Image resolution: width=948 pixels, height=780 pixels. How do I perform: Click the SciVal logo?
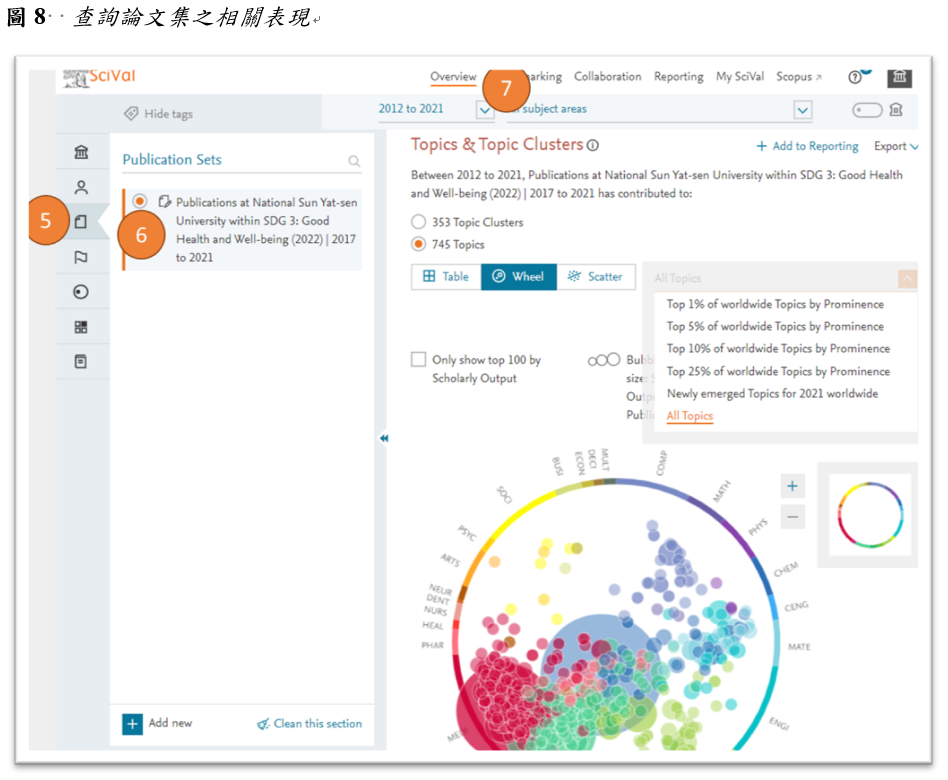[x=100, y=77]
